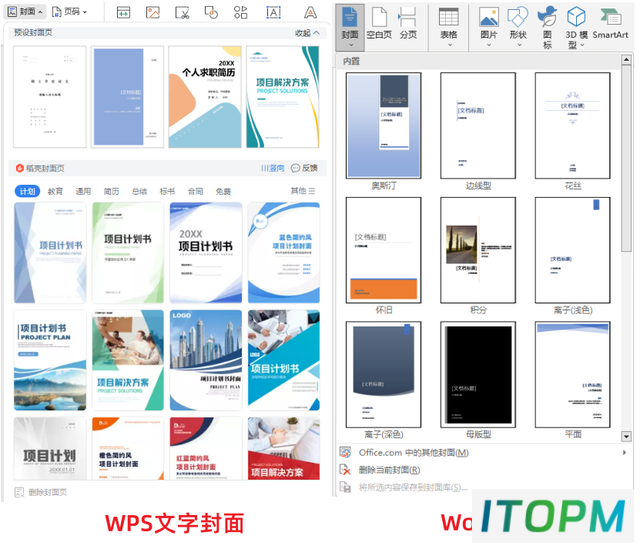Click the WPS insert picture icon
The image size is (640, 549).
pos(153,12)
